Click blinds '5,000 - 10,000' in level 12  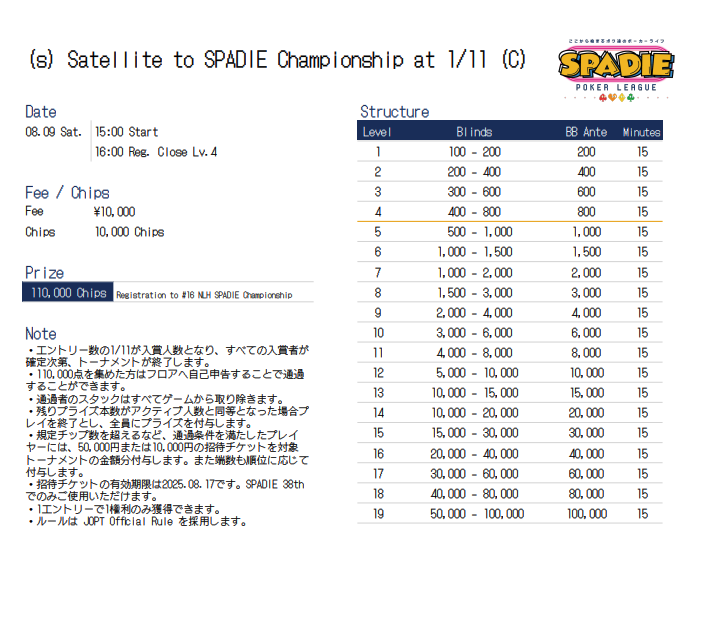point(477,373)
